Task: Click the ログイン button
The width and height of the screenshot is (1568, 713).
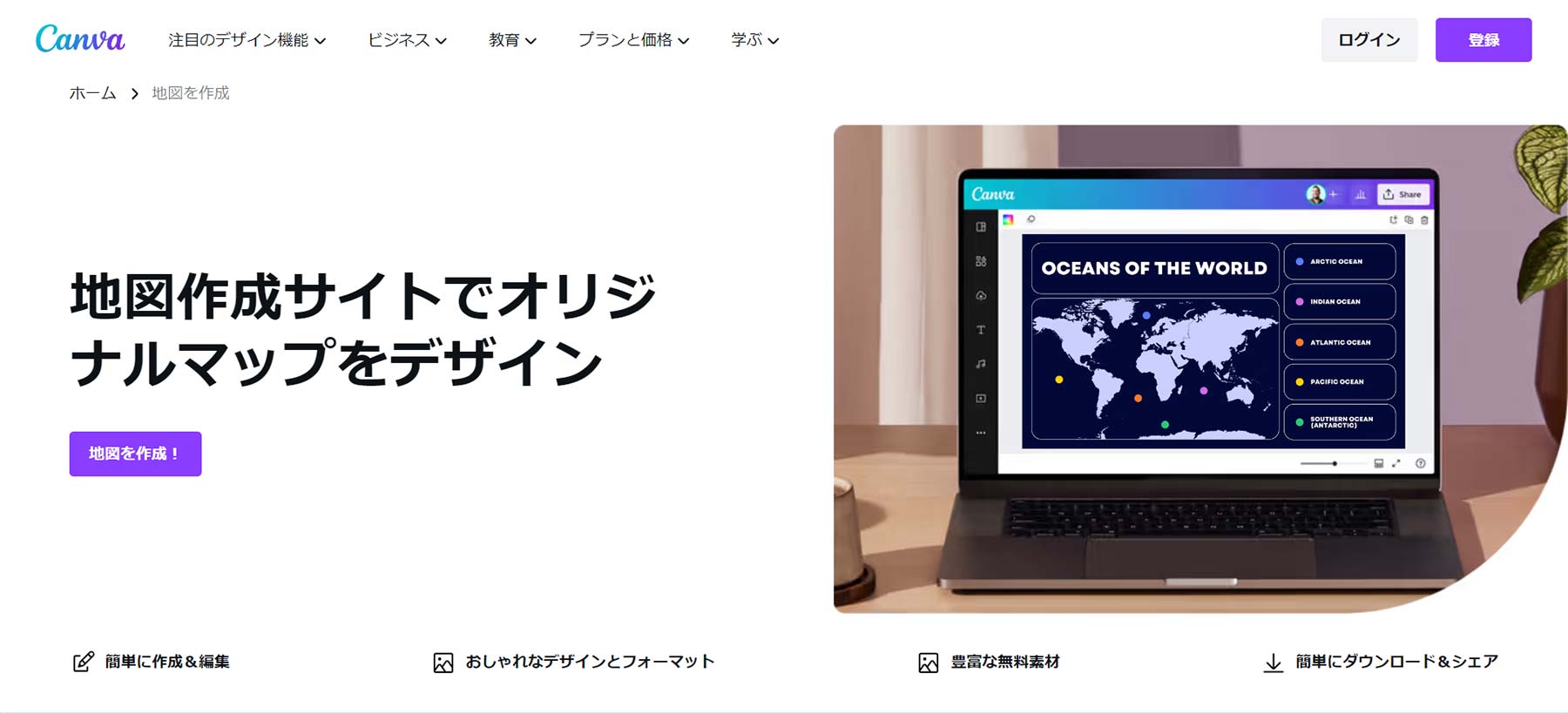Action: tap(1369, 40)
